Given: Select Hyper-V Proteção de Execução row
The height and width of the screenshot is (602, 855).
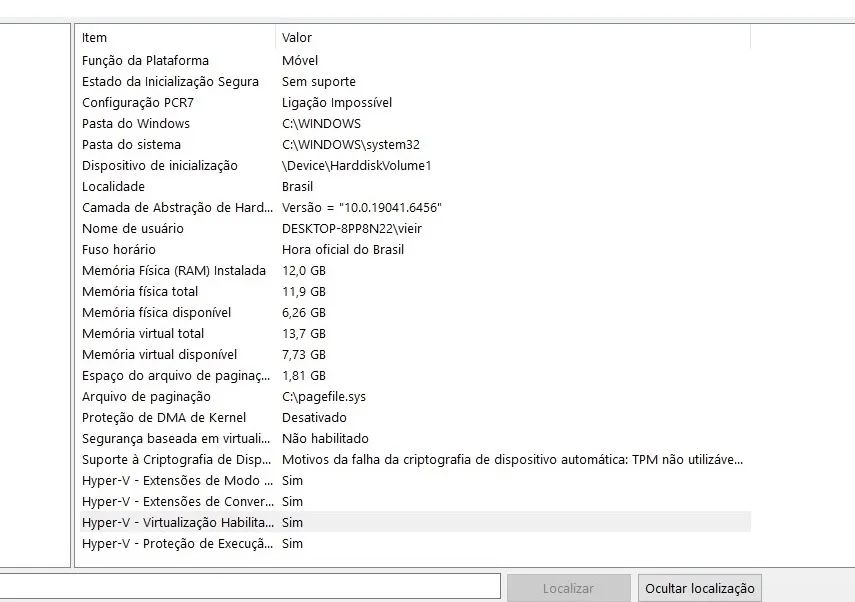Looking at the screenshot, I should [x=415, y=544].
